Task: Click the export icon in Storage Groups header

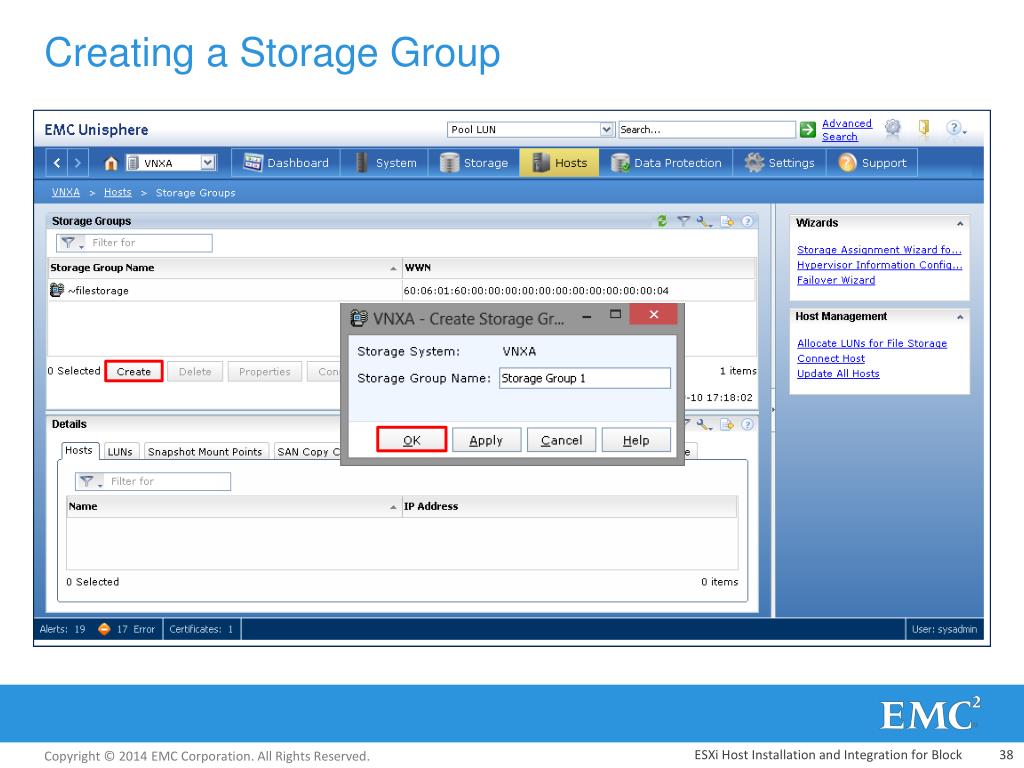Action: [727, 221]
